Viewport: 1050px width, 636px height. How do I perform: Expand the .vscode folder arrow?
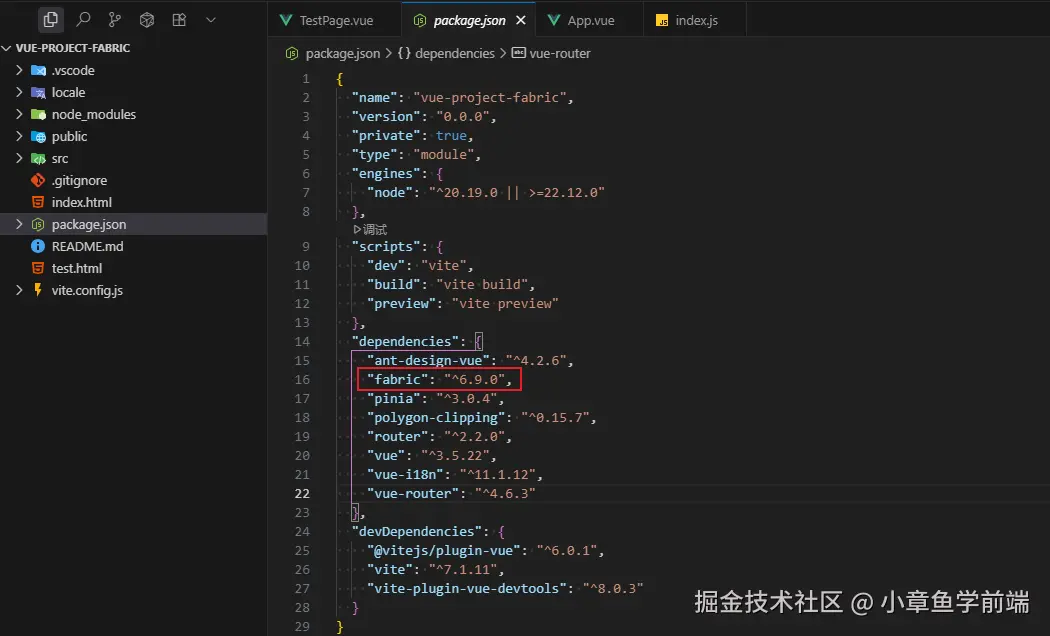pos(19,70)
